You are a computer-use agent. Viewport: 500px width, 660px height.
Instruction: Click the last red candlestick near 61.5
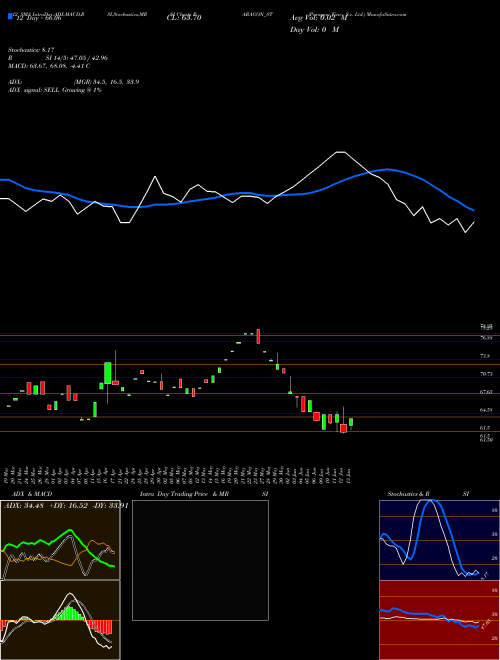tap(343, 428)
